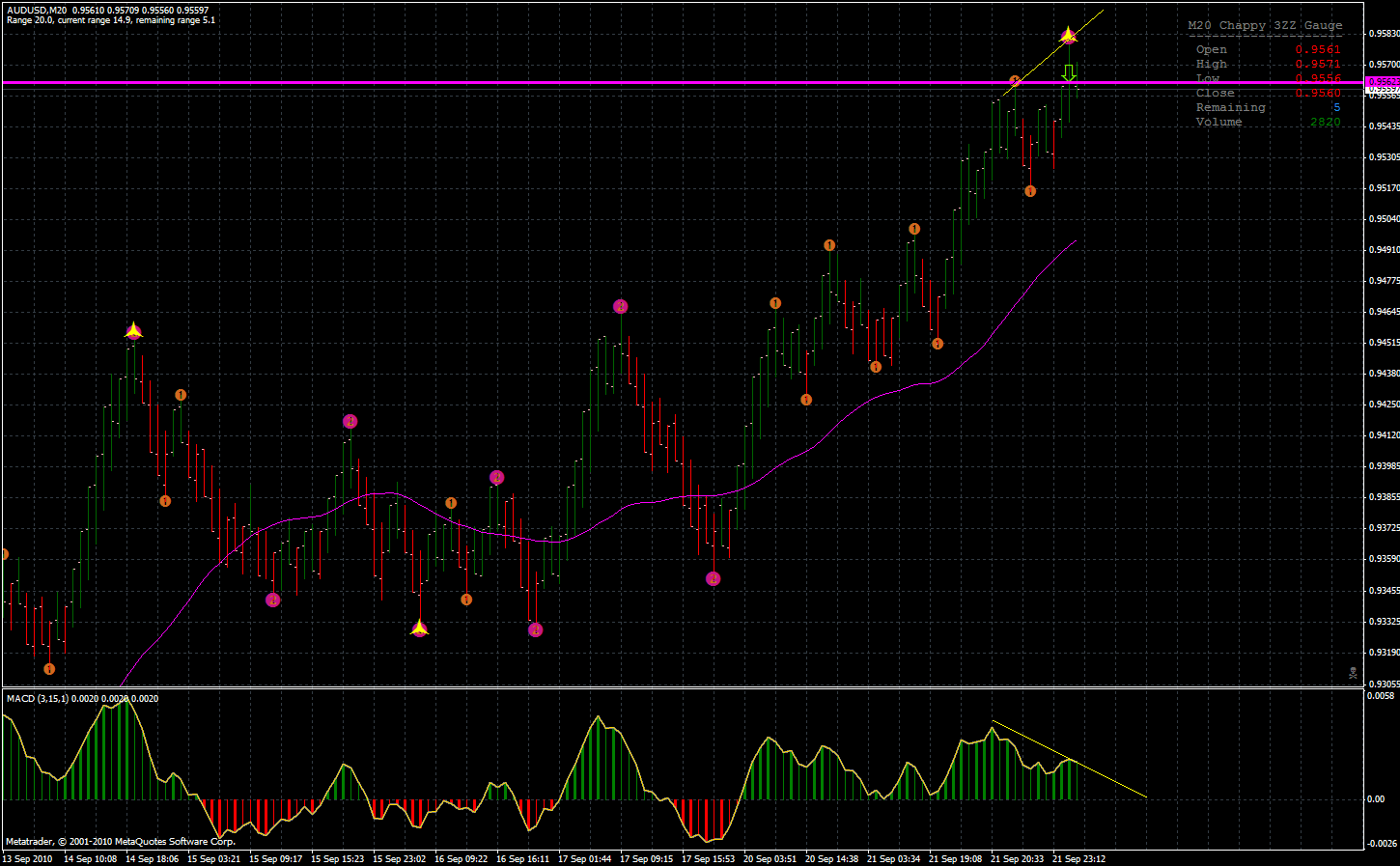Image resolution: width=1400 pixels, height=866 pixels.
Task: Click the yellow star marker on the 14 Sep peak
Action: click(x=133, y=331)
